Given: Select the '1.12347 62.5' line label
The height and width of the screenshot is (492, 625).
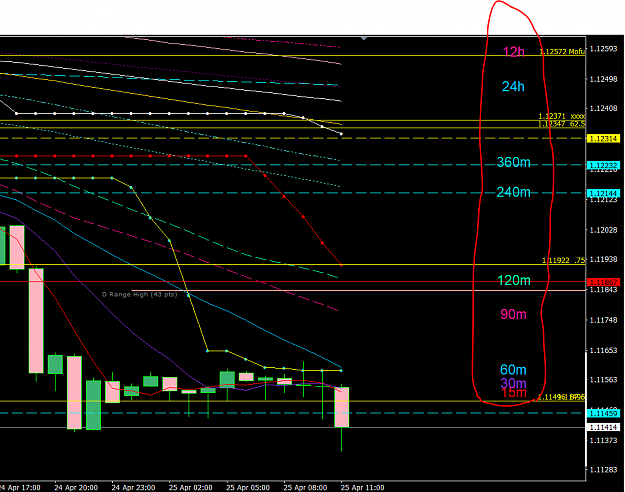Looking at the screenshot, I should pyautogui.click(x=562, y=124).
